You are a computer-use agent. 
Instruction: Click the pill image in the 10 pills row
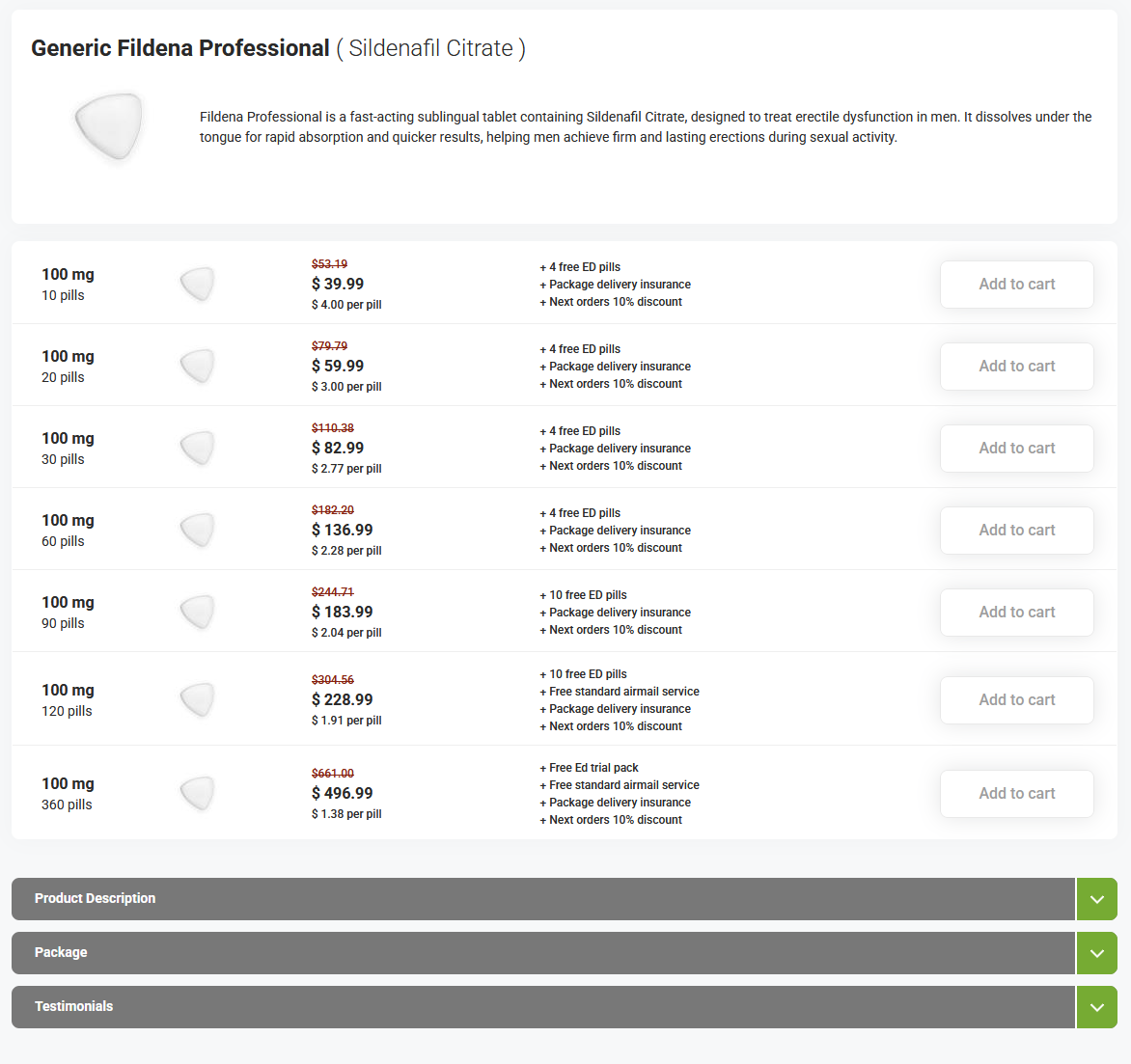pyautogui.click(x=198, y=284)
